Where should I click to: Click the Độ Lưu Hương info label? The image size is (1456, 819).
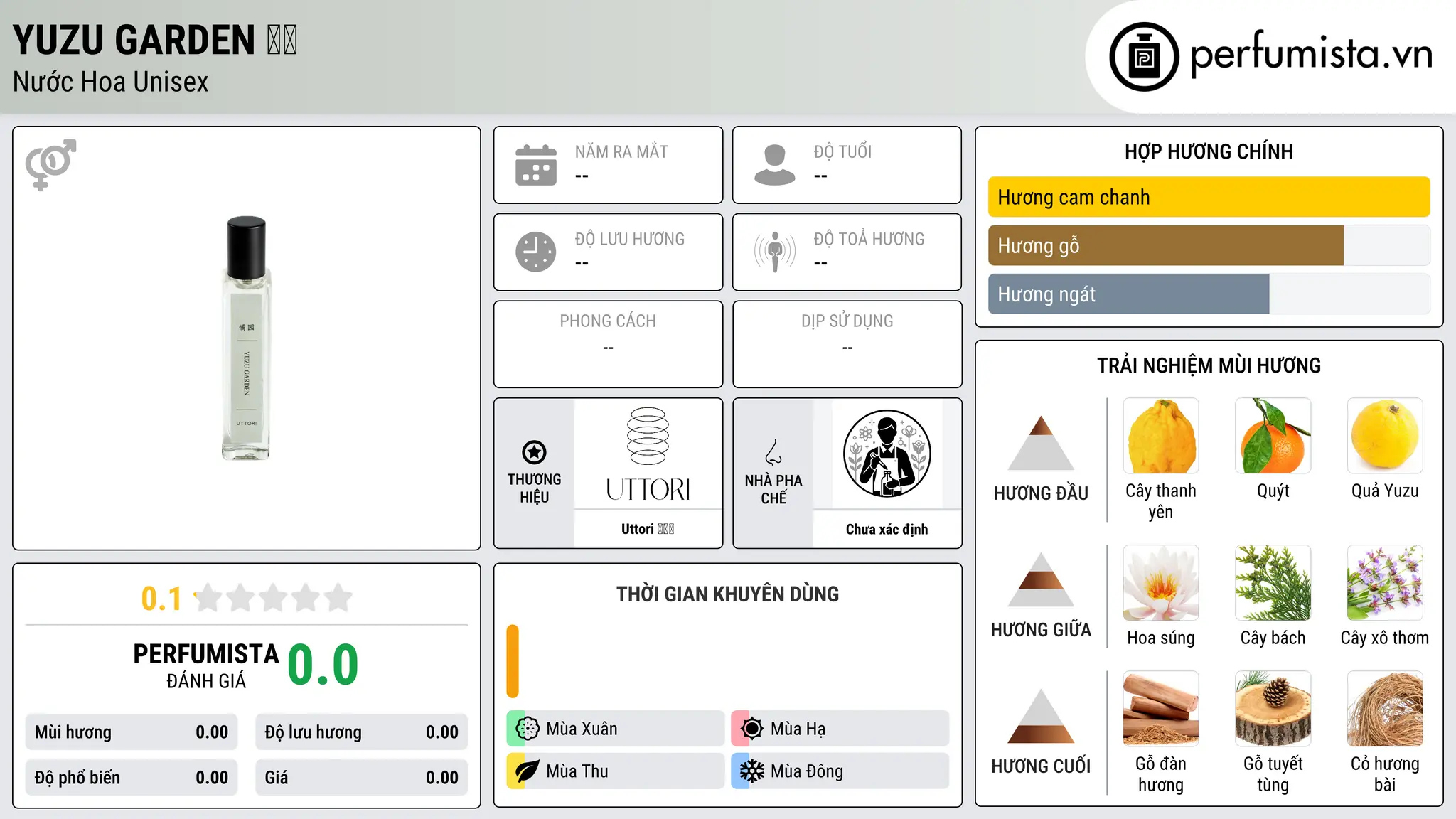tap(630, 239)
